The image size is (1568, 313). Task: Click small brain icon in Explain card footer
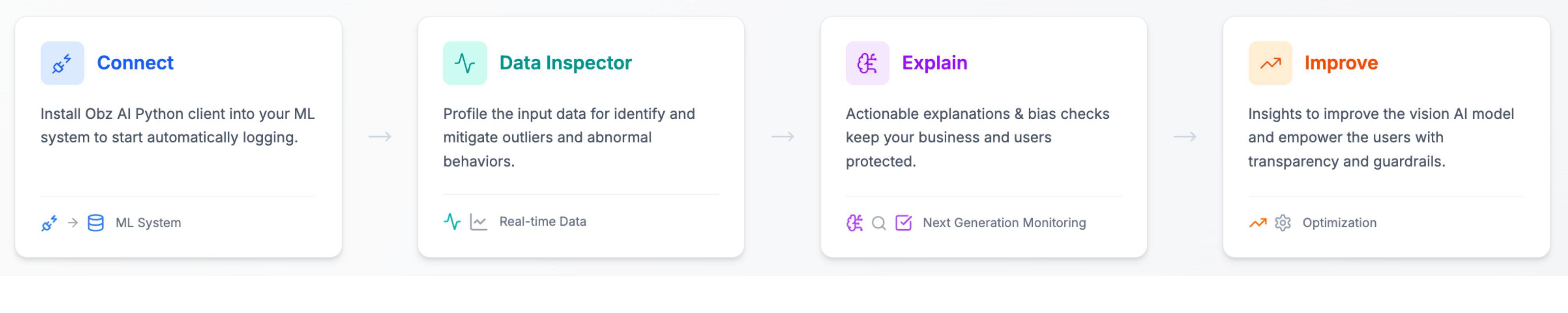854,223
